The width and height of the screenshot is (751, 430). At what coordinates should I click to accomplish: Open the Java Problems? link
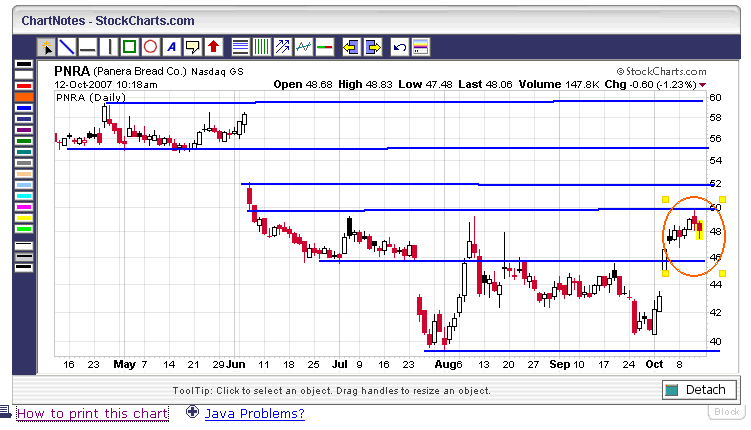pos(255,413)
